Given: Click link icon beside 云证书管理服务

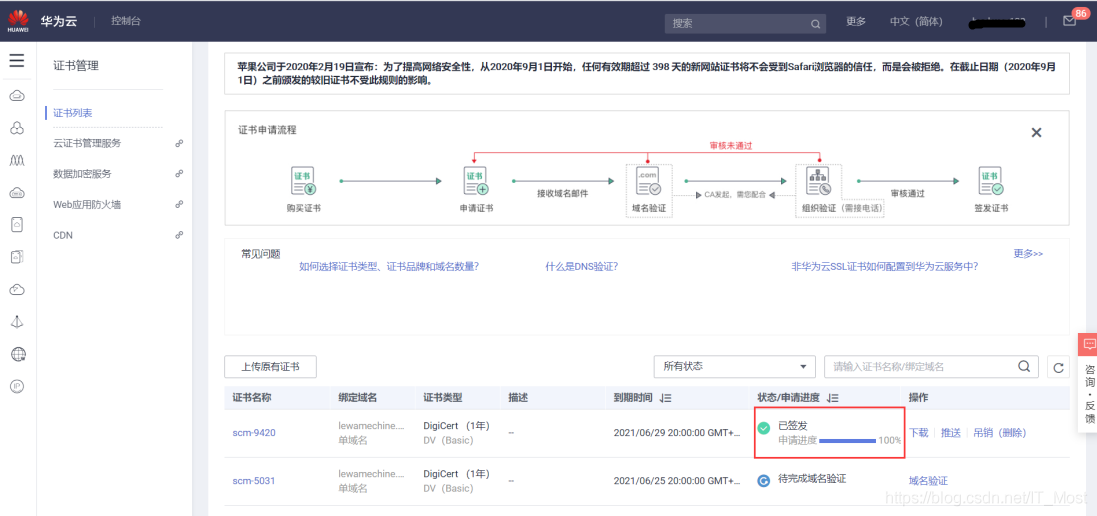Looking at the screenshot, I should (x=178, y=143).
